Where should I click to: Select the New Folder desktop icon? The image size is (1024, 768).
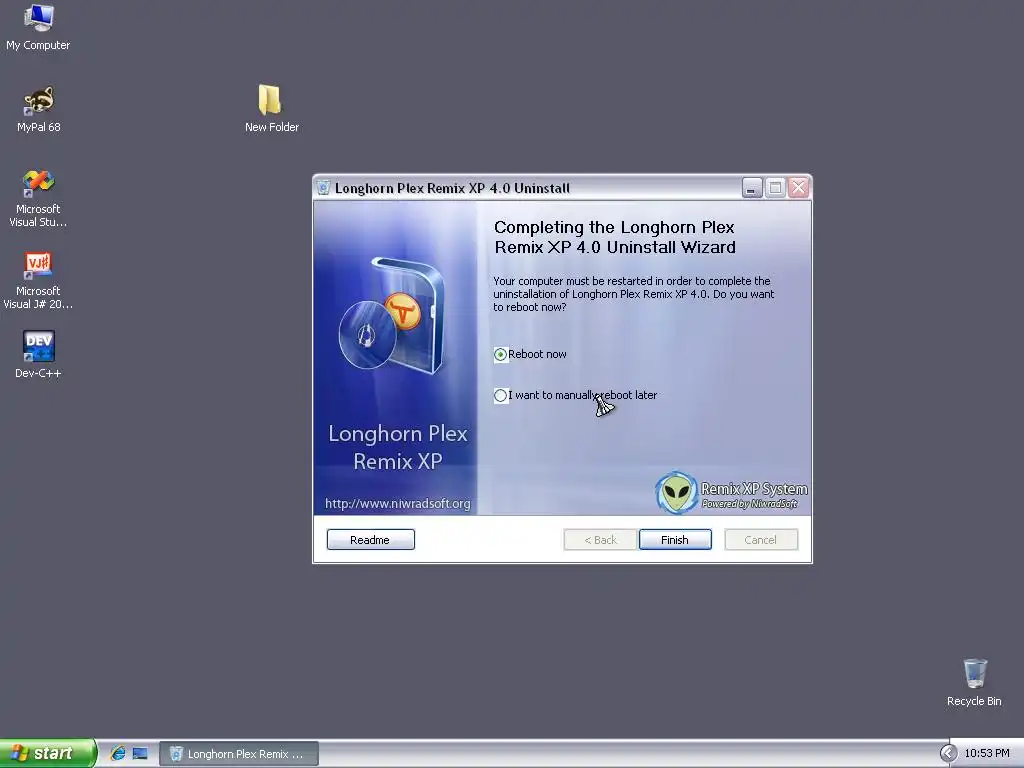(x=271, y=109)
